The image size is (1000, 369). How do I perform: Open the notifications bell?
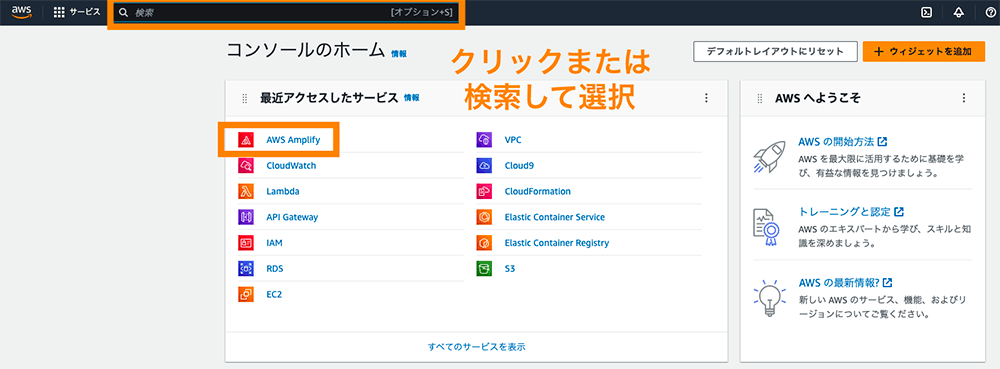point(958,13)
